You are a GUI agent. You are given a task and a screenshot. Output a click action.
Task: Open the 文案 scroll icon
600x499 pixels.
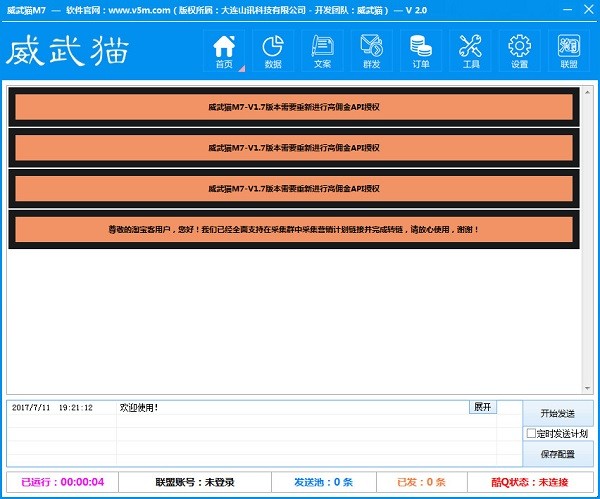tap(322, 51)
